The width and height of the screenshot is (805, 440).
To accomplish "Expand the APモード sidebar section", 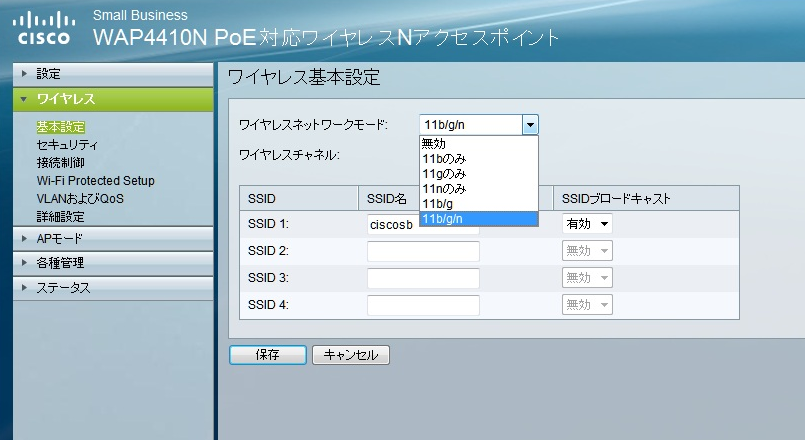I will (x=113, y=239).
